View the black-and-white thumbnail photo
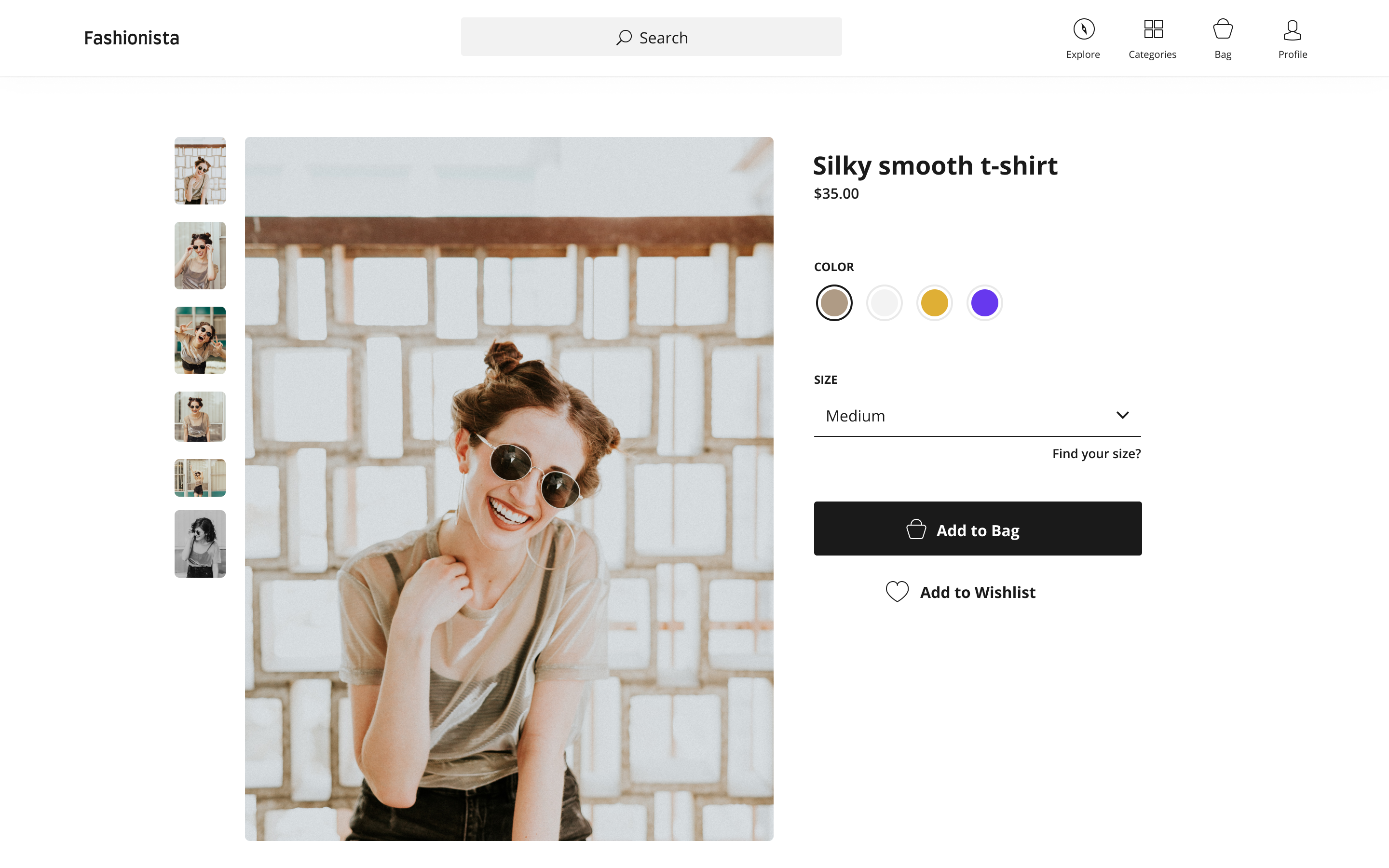The image size is (1389, 868). coord(200,543)
